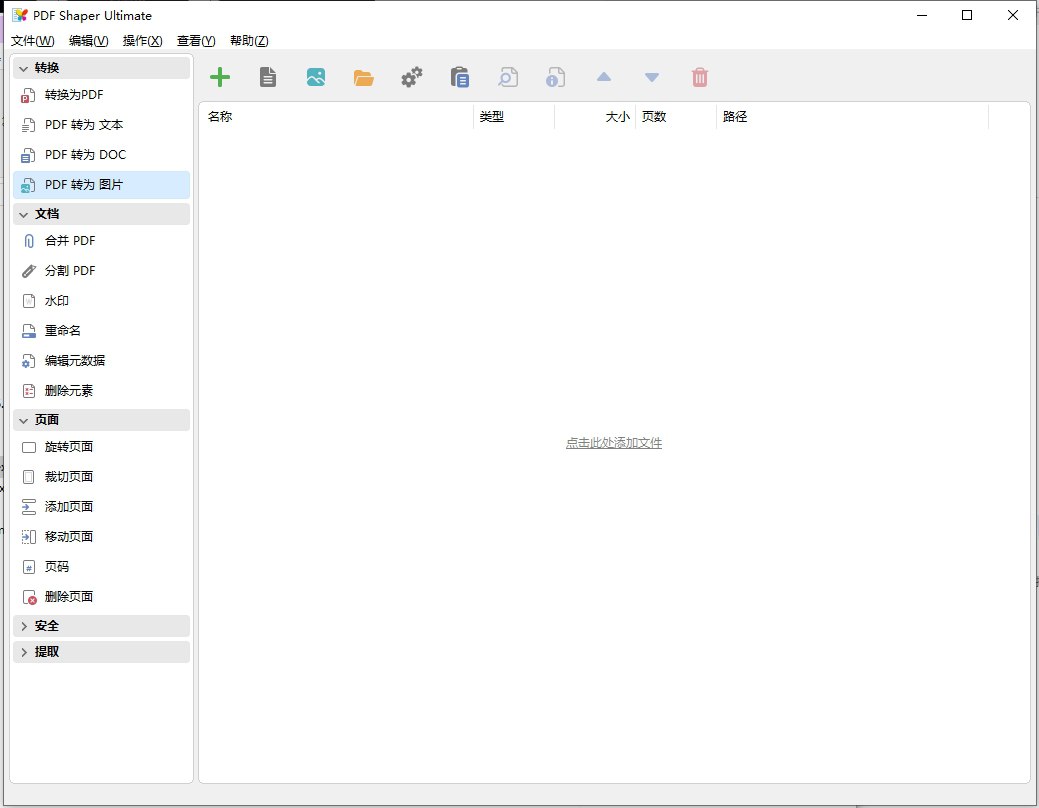1039x808 pixels.
Task: Click the 点击此处添加文件 link
Action: pos(613,442)
